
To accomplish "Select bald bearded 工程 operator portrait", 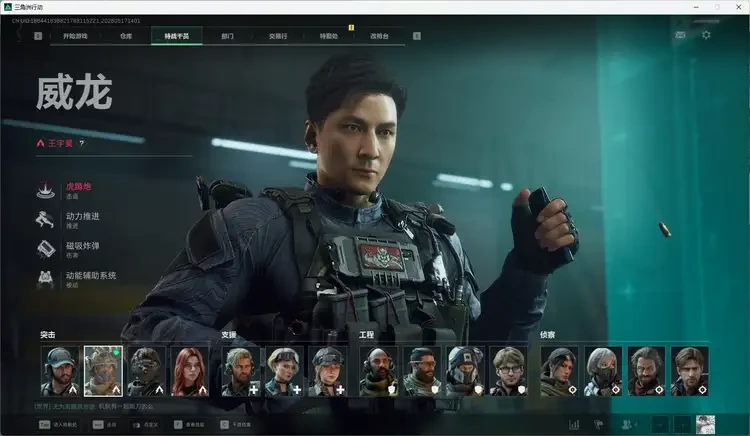I will point(379,371).
